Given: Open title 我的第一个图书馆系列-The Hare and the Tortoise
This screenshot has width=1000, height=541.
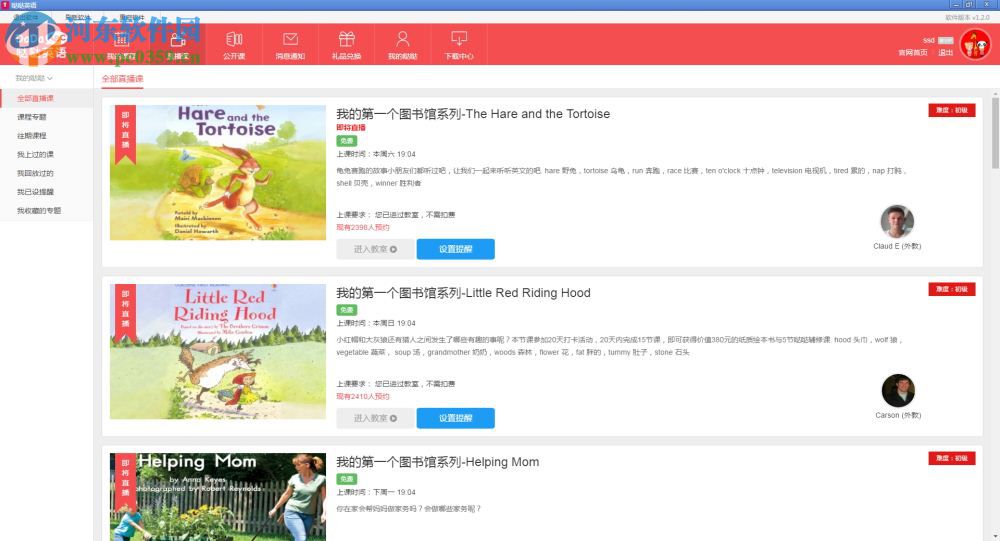Looking at the screenshot, I should click(473, 114).
